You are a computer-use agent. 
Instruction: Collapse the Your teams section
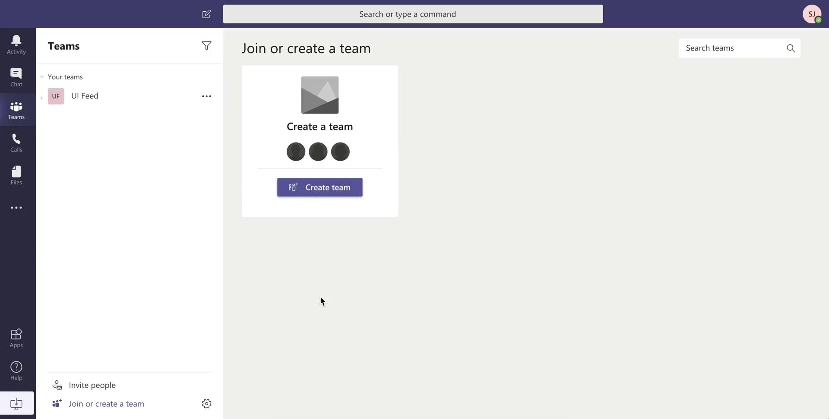[42, 77]
